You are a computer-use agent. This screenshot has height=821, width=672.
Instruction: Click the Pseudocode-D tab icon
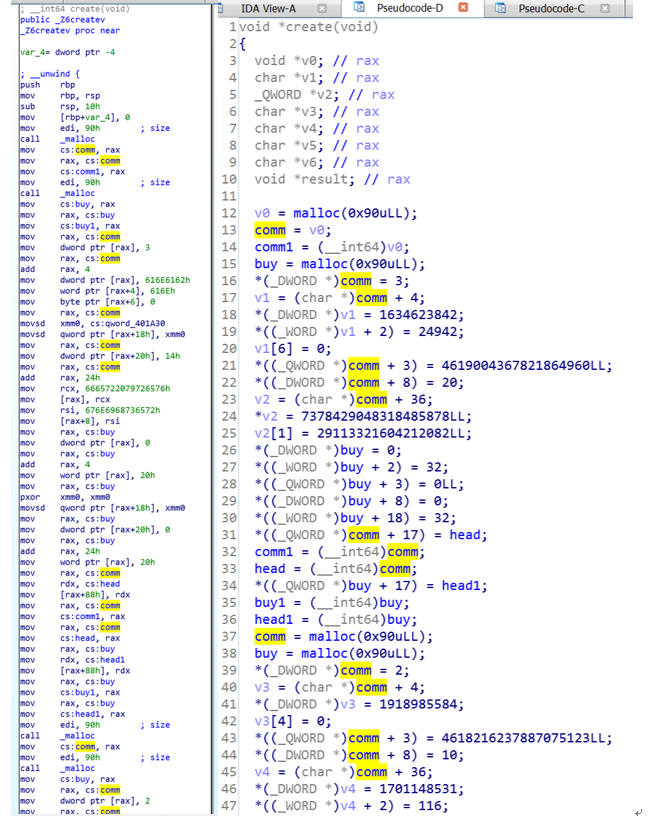pyautogui.click(x=357, y=8)
